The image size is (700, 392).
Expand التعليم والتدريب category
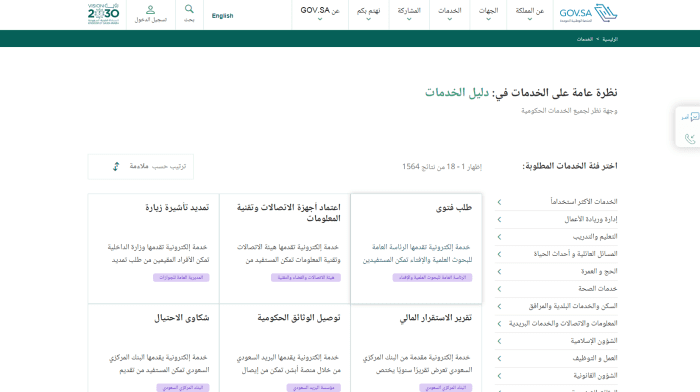[x=556, y=237]
